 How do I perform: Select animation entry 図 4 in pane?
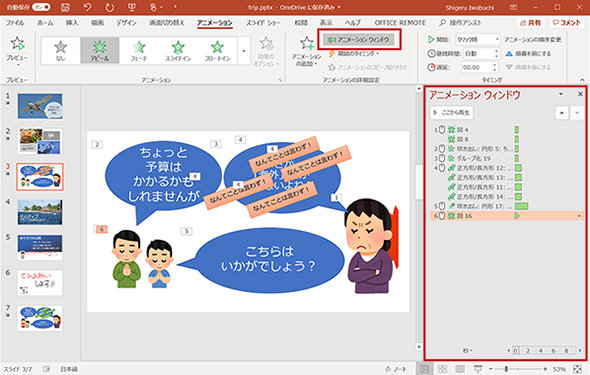tap(506, 130)
